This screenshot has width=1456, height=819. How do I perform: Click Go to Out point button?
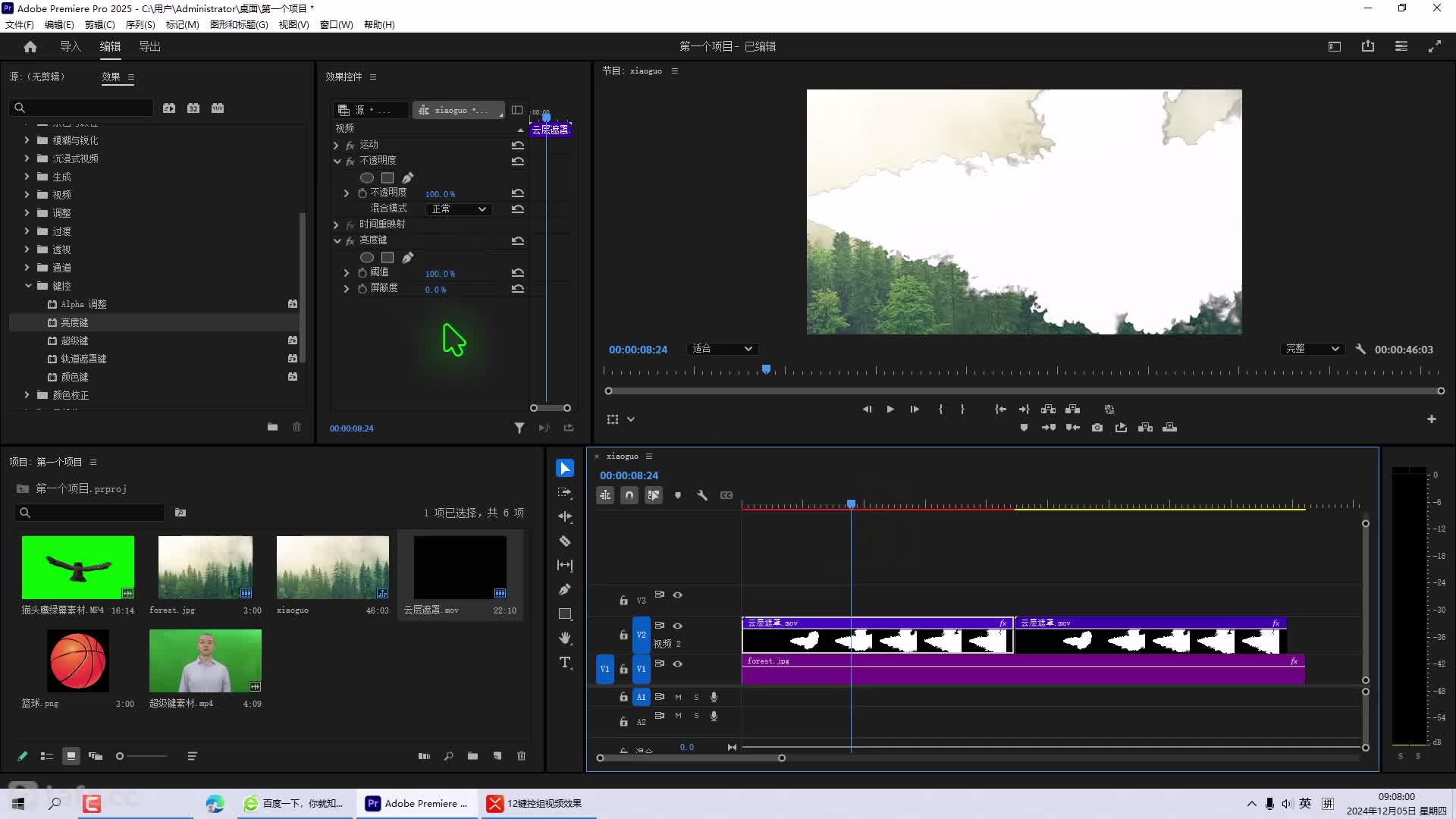[x=1024, y=409]
